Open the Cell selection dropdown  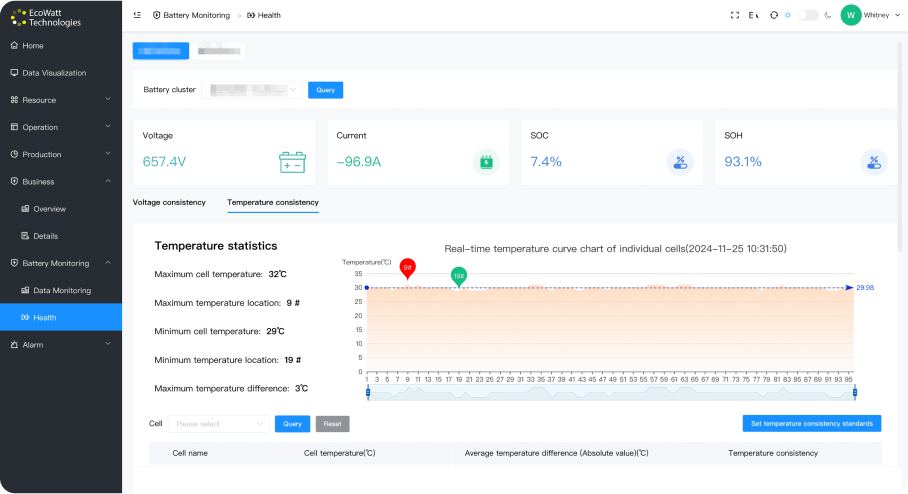point(218,424)
